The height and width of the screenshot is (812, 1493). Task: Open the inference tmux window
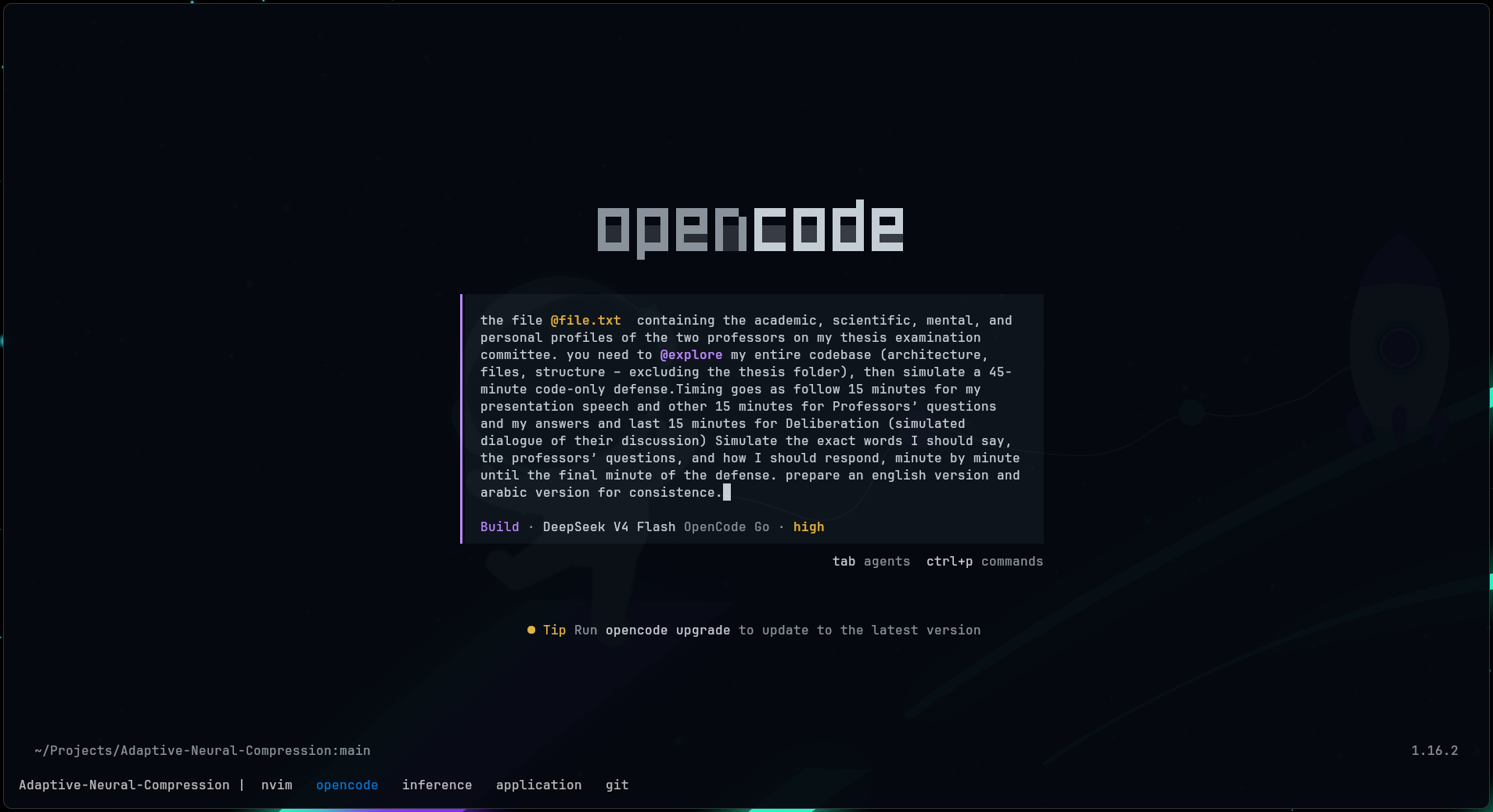coord(437,785)
